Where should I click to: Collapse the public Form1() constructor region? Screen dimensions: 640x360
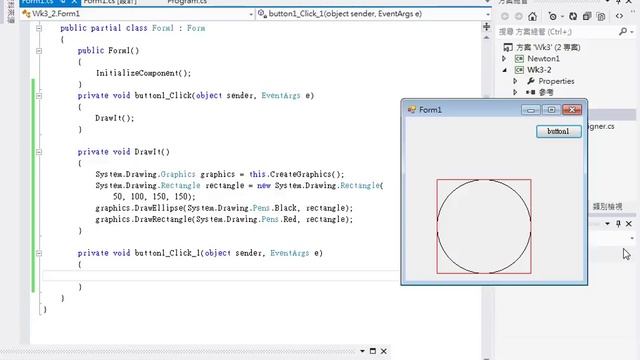pos(39,51)
